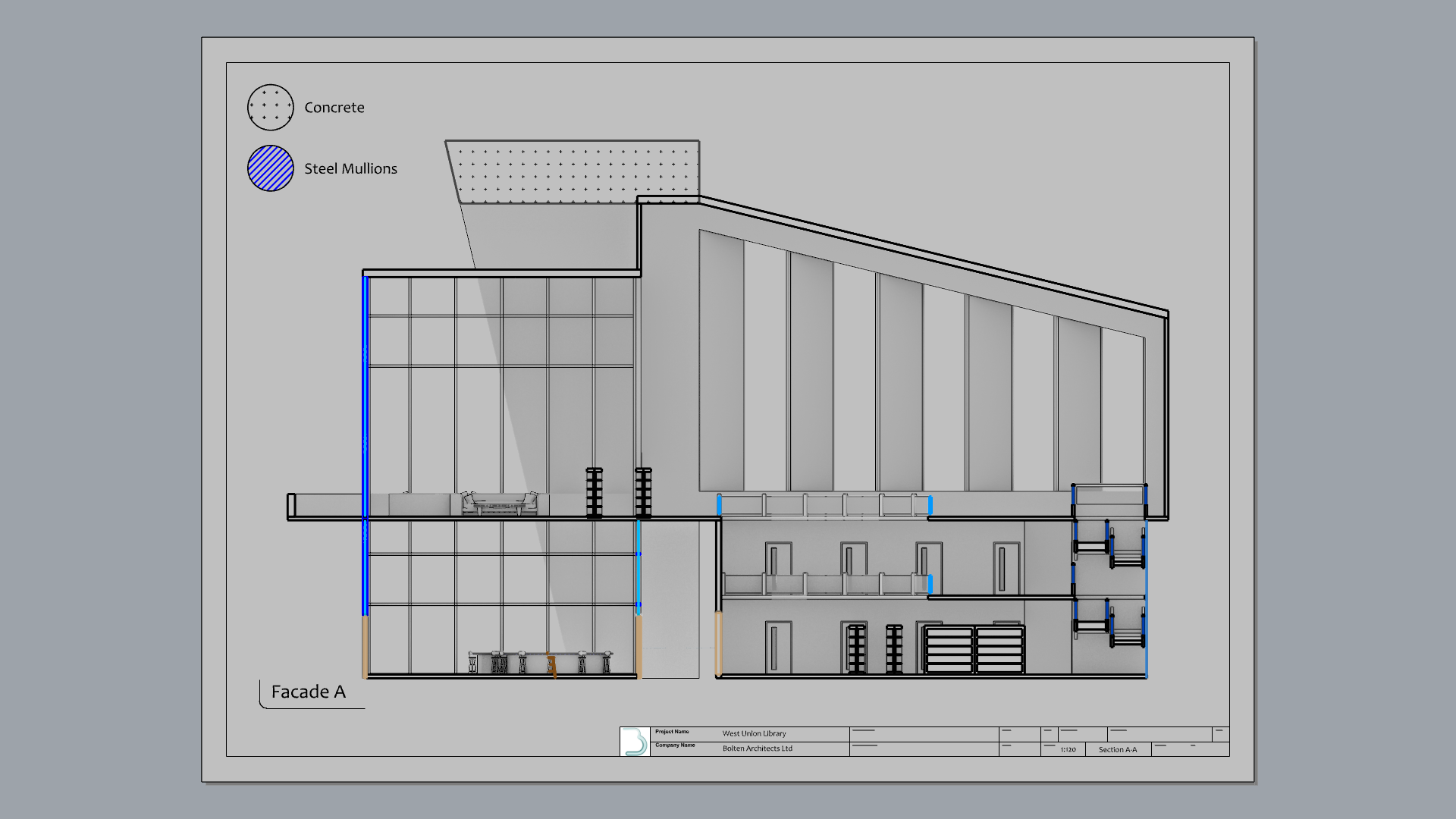1456x819 pixels.
Task: Select the upper staircase on right side
Action: (1109, 544)
